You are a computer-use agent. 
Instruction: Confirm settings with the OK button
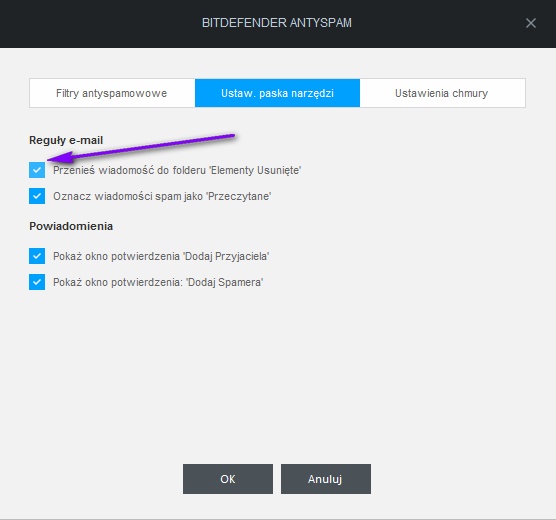tap(228, 479)
